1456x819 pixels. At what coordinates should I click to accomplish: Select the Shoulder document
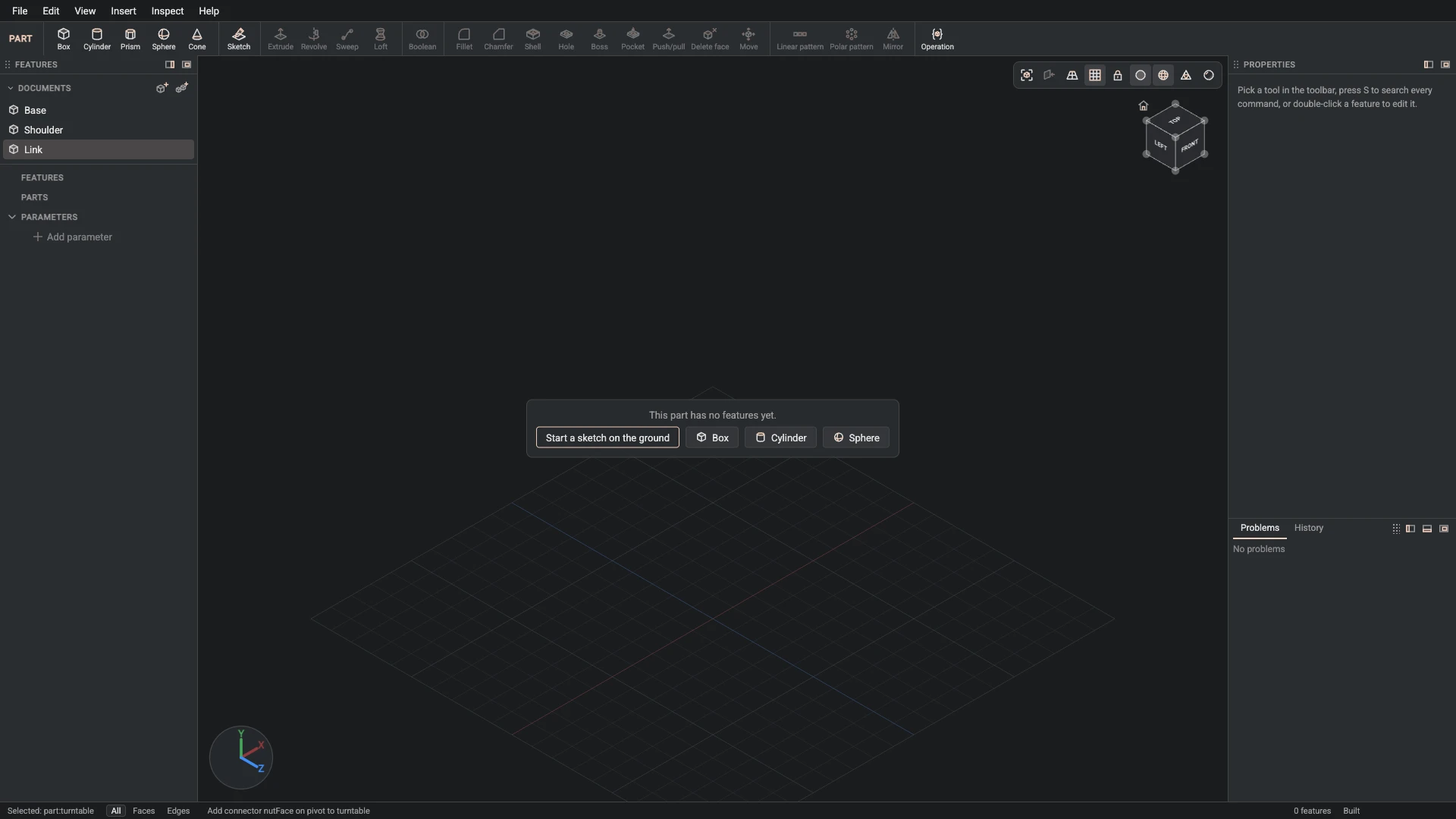pos(99,130)
